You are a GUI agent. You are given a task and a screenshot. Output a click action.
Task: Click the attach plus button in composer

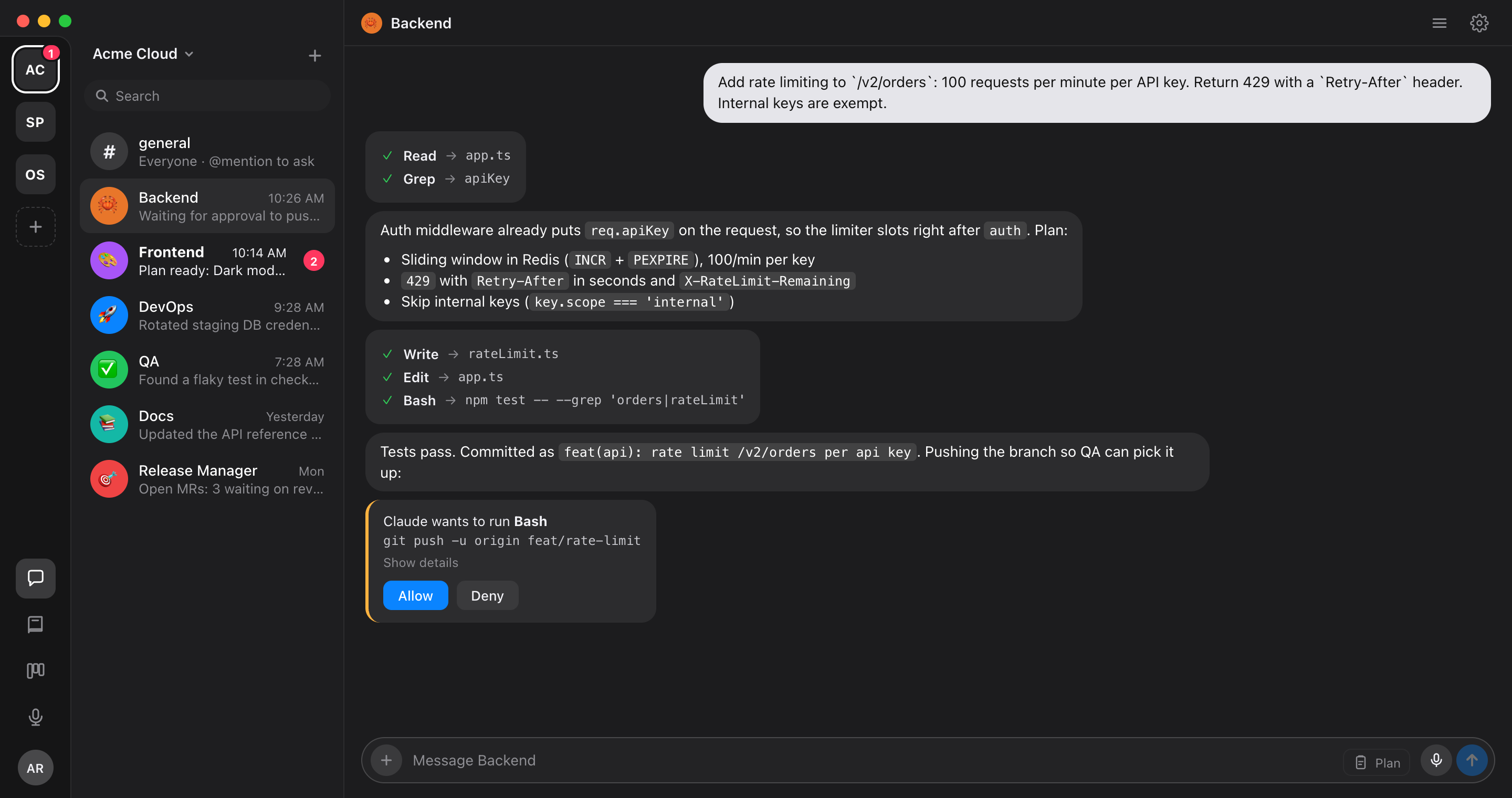386,760
